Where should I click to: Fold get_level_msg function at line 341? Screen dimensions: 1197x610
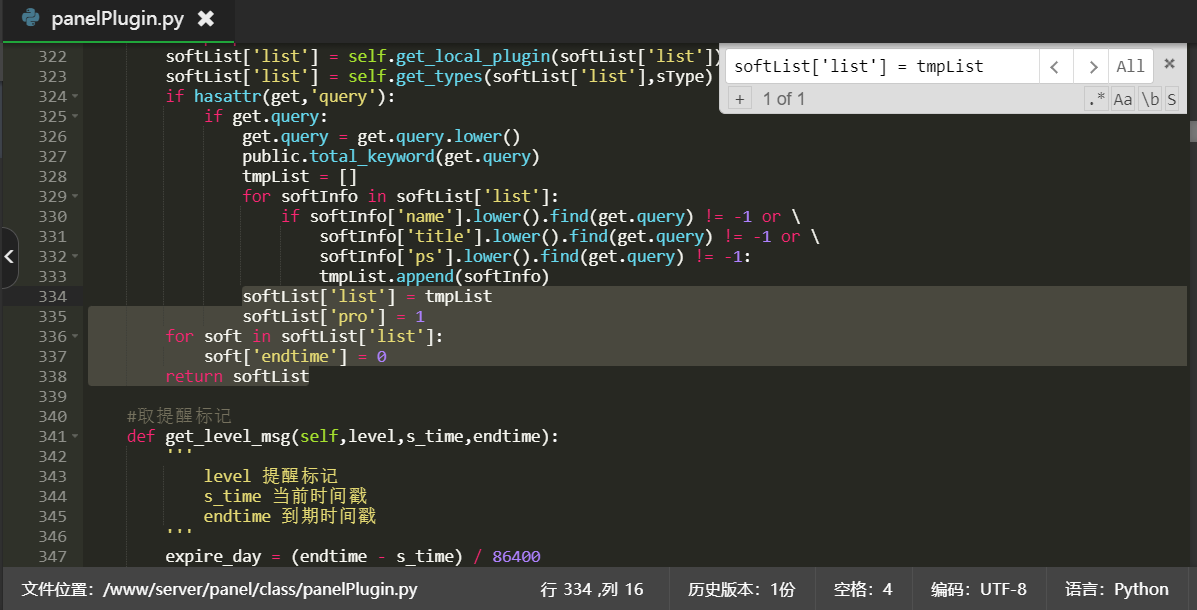[x=75, y=437]
